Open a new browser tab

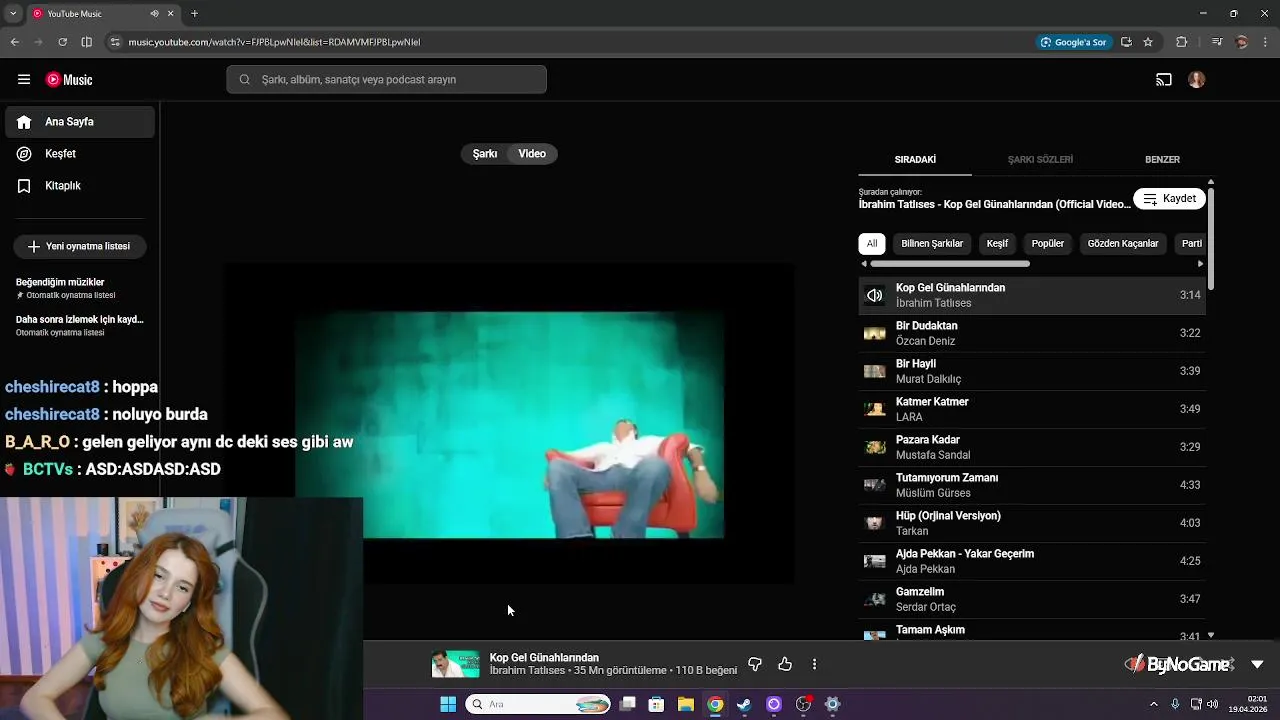click(x=194, y=14)
